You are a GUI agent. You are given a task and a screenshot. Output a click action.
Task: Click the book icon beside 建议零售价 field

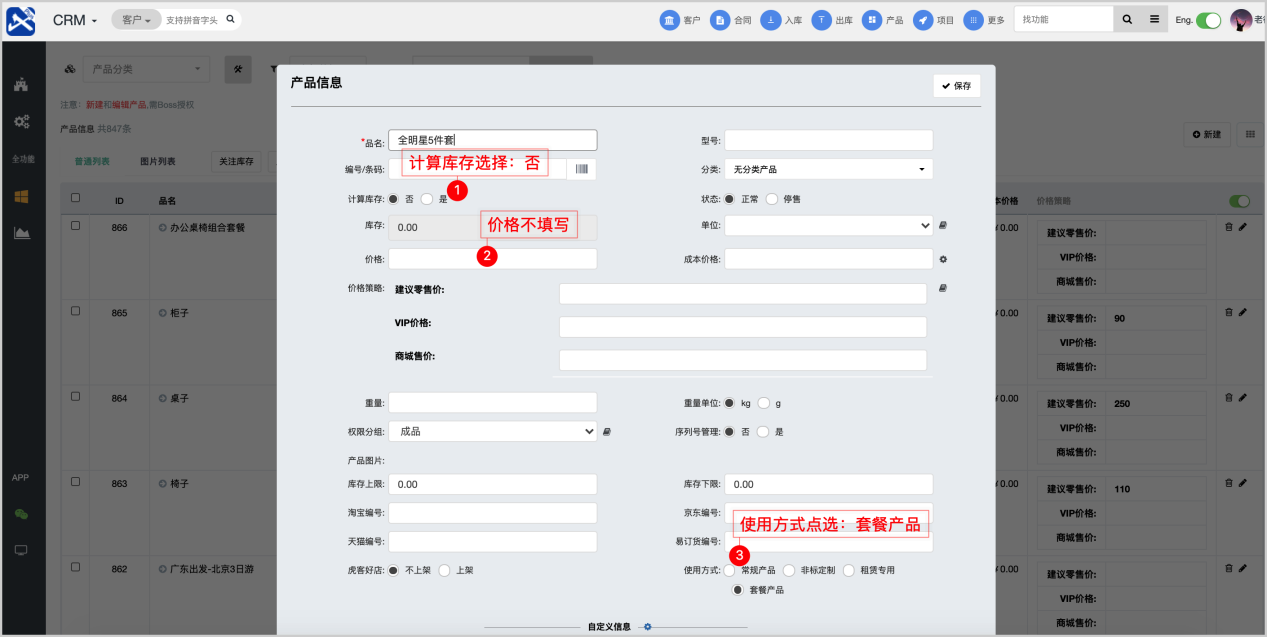click(x=943, y=288)
